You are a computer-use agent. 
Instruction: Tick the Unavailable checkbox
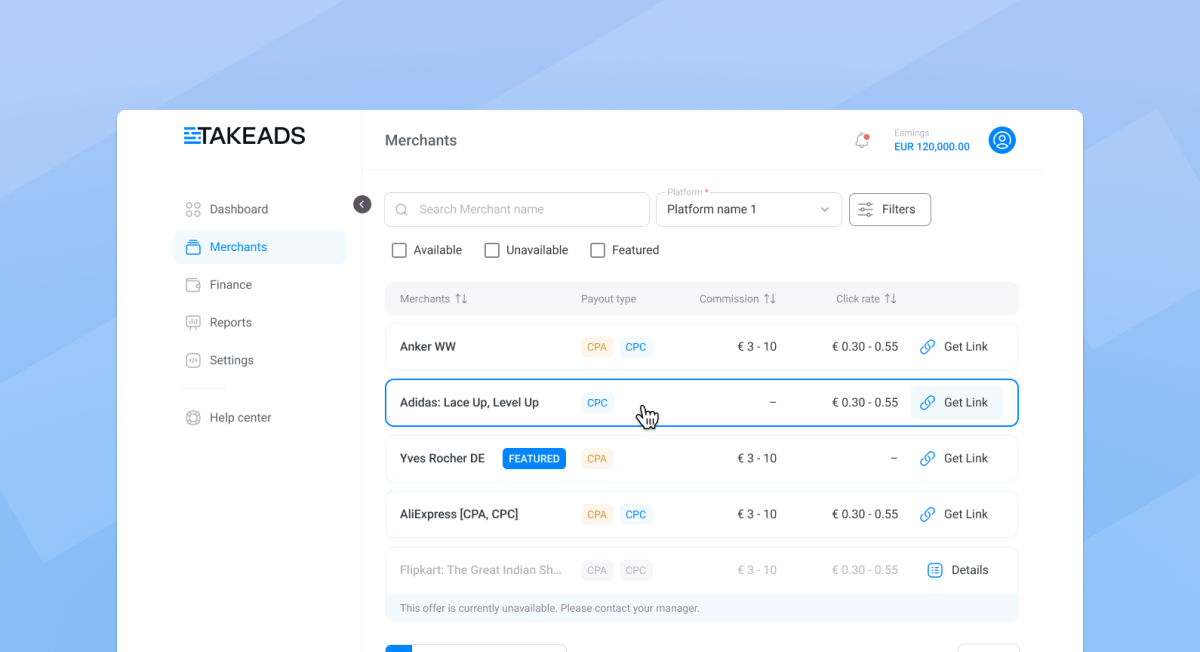pyautogui.click(x=492, y=250)
